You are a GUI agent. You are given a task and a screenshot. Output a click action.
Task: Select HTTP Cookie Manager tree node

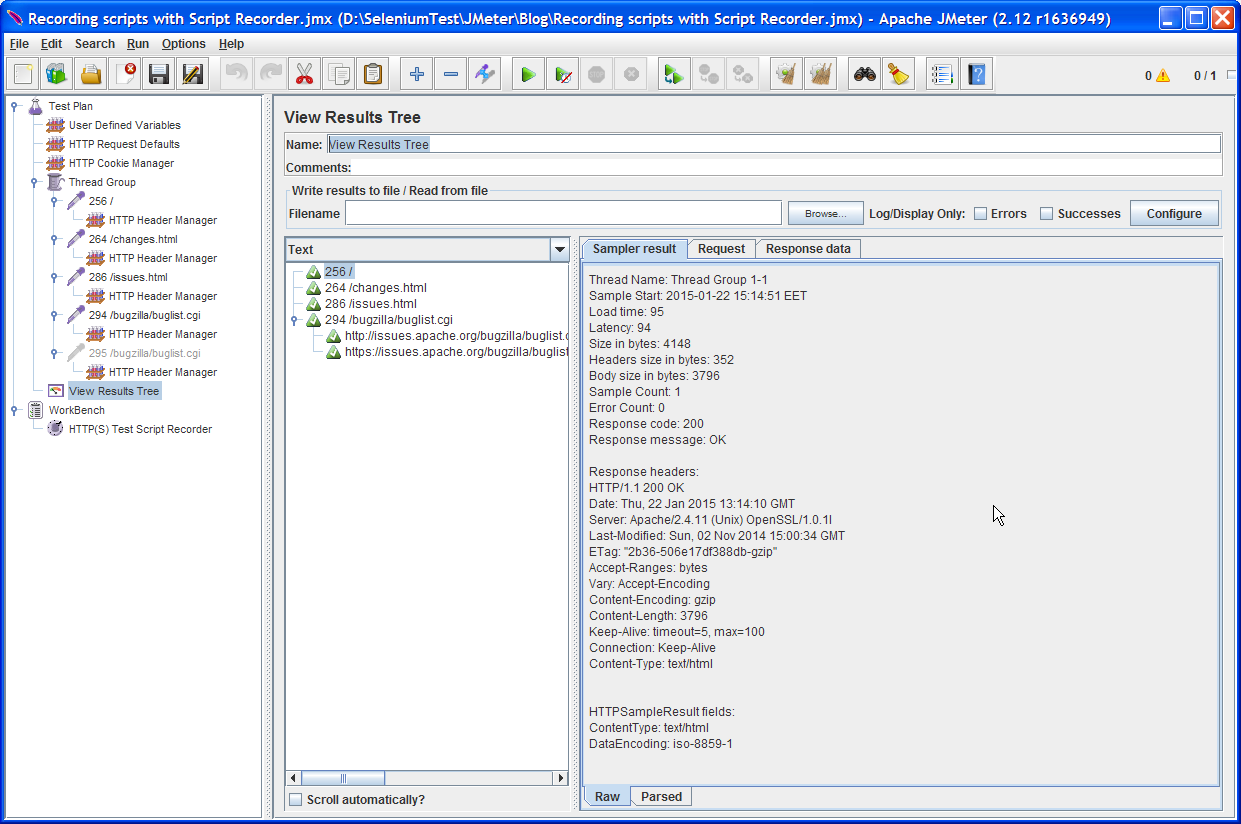pos(121,163)
